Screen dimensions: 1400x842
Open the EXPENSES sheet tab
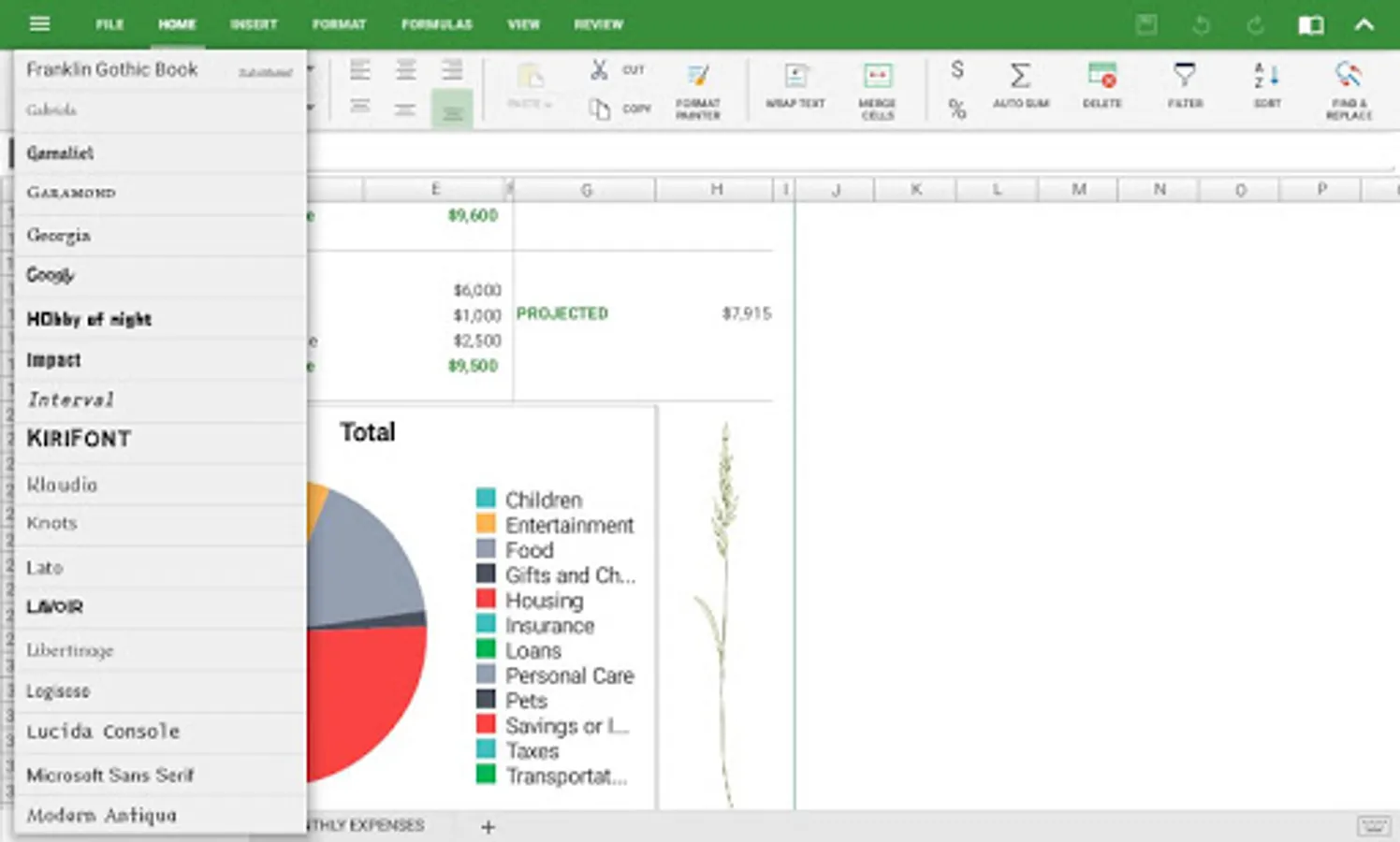coord(366,826)
